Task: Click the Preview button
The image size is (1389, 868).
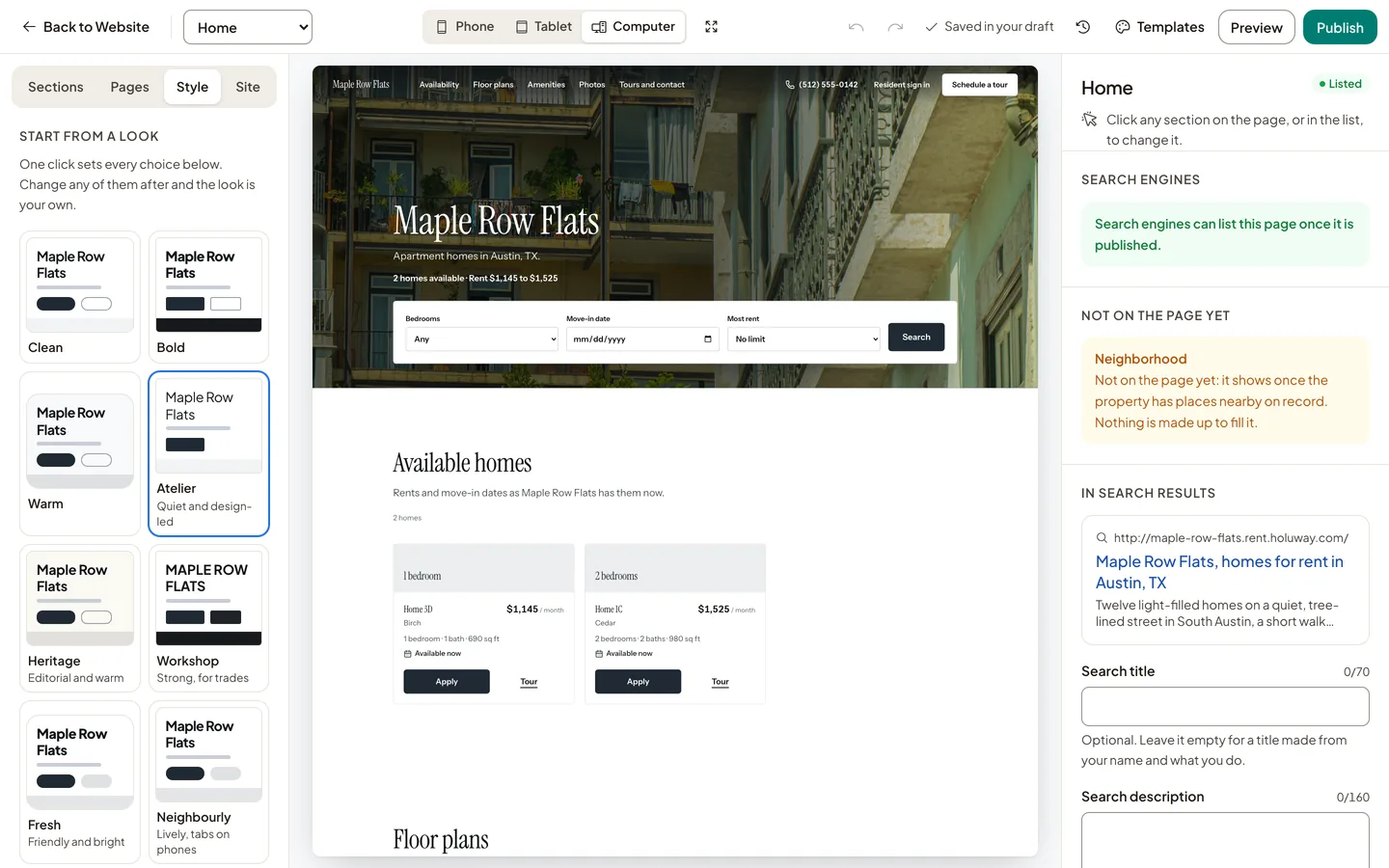Action: pyautogui.click(x=1256, y=27)
